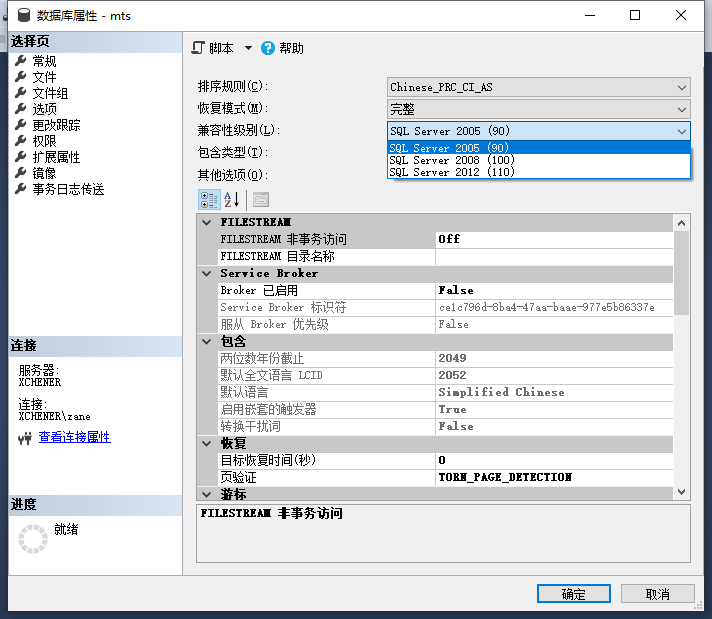Viewport: 712px width, 619px height.
Task: Open the 文件组 page
Action: (50, 93)
